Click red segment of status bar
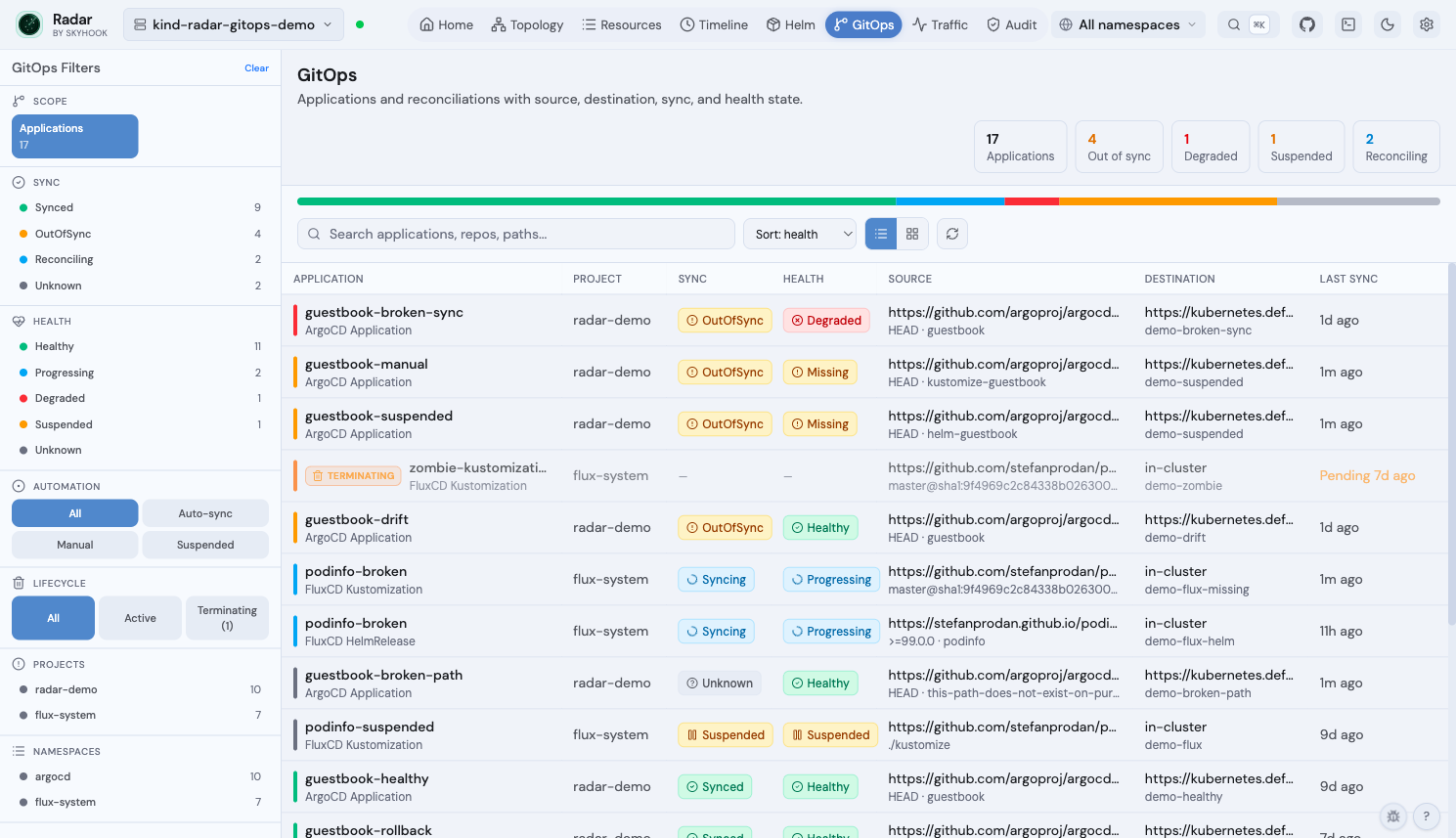The height and width of the screenshot is (838, 1456). pos(1032,201)
